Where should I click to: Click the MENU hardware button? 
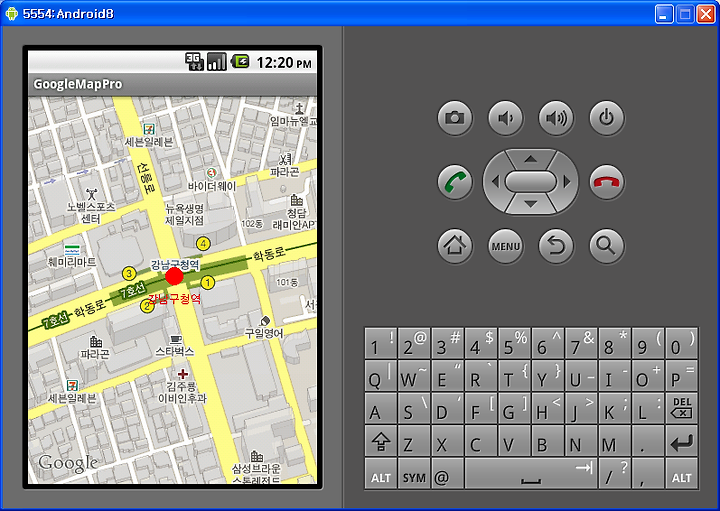pyautogui.click(x=505, y=246)
